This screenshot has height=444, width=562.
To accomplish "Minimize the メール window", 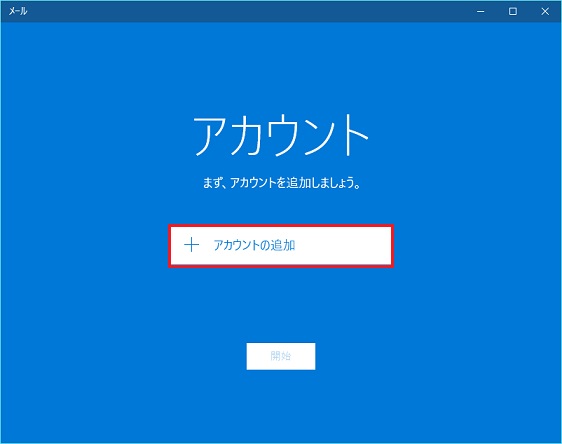I will (x=481, y=11).
